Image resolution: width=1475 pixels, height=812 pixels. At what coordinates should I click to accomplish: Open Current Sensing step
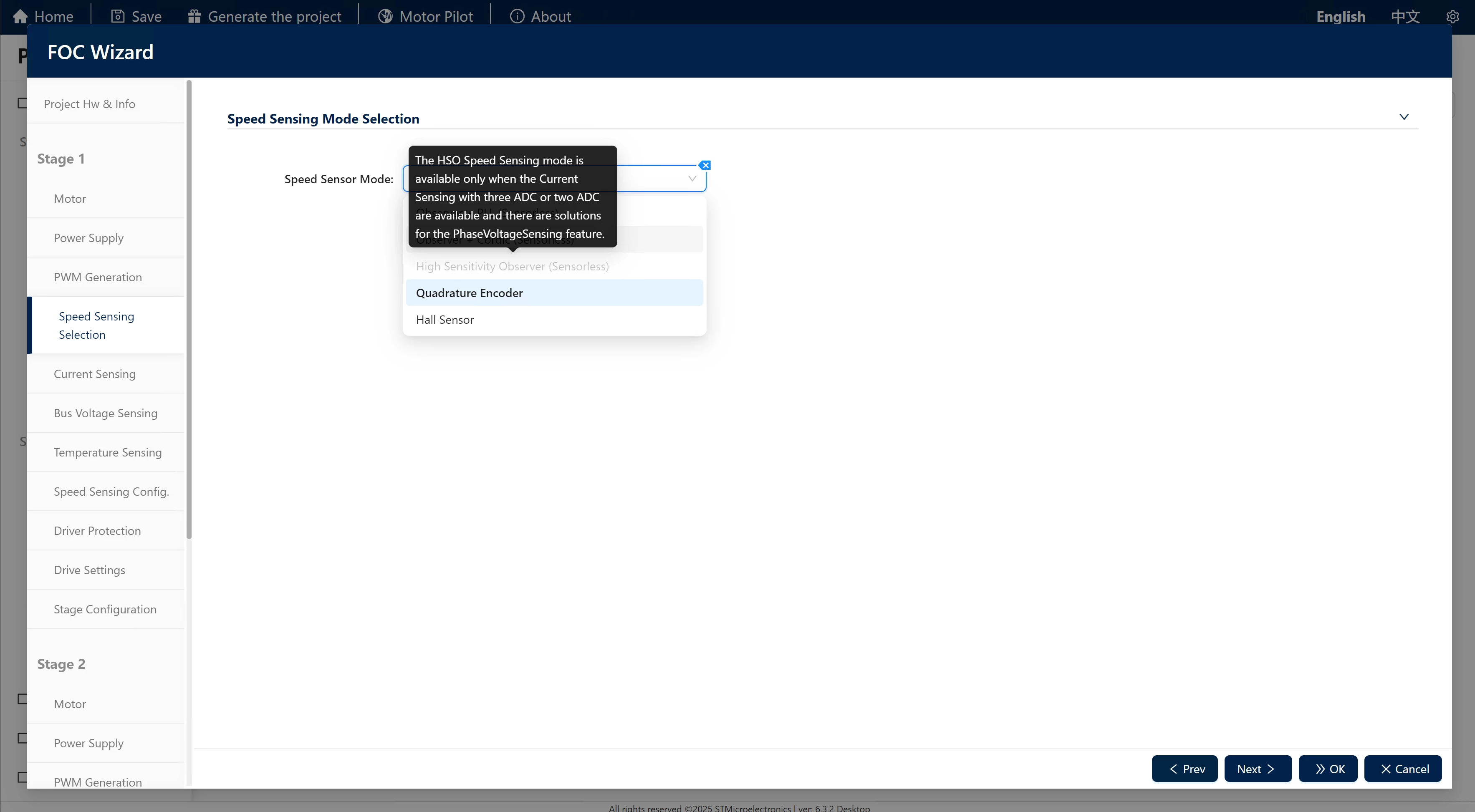tap(106, 374)
